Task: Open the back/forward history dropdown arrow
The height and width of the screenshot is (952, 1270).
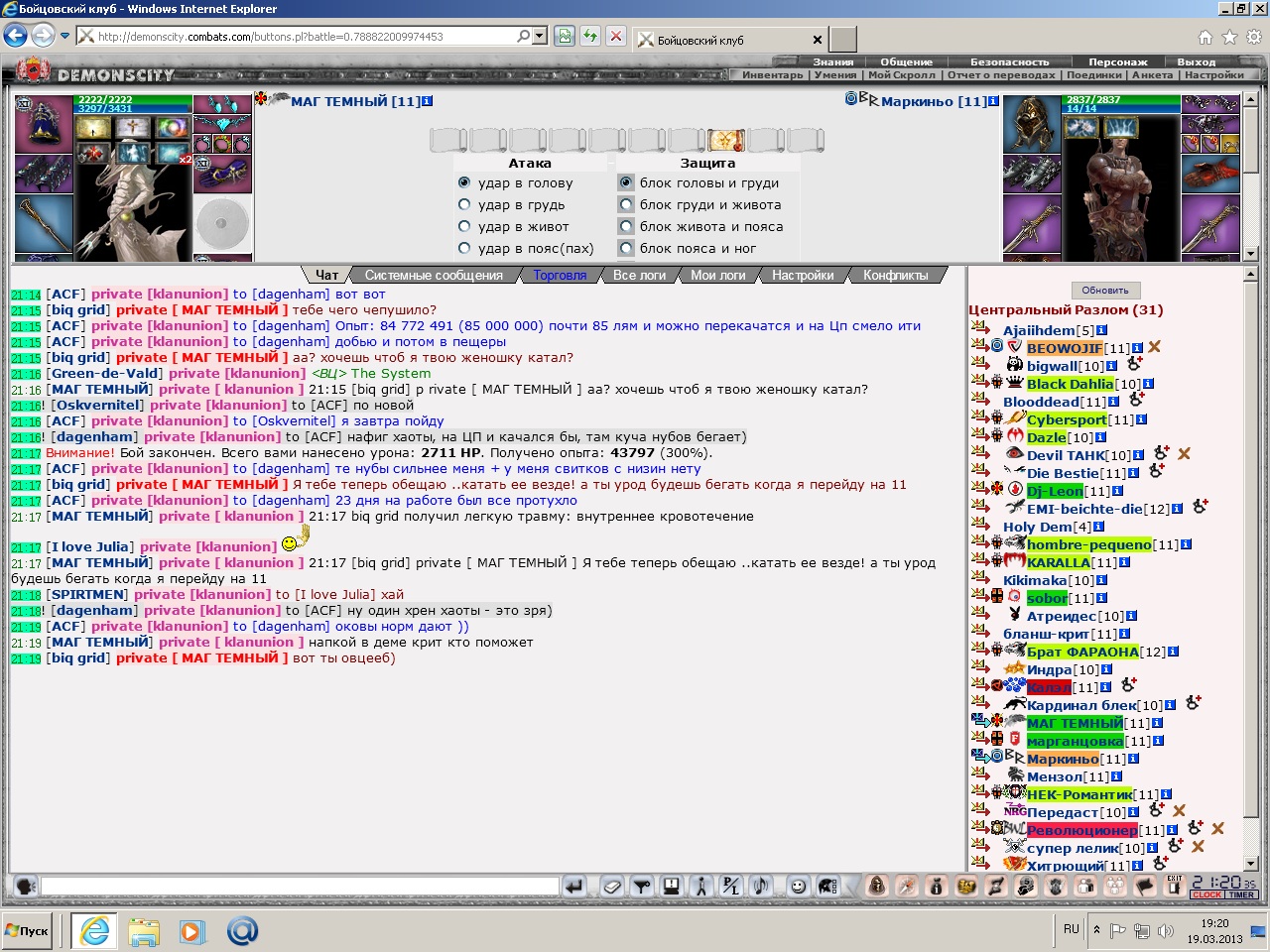Action: pos(65,36)
